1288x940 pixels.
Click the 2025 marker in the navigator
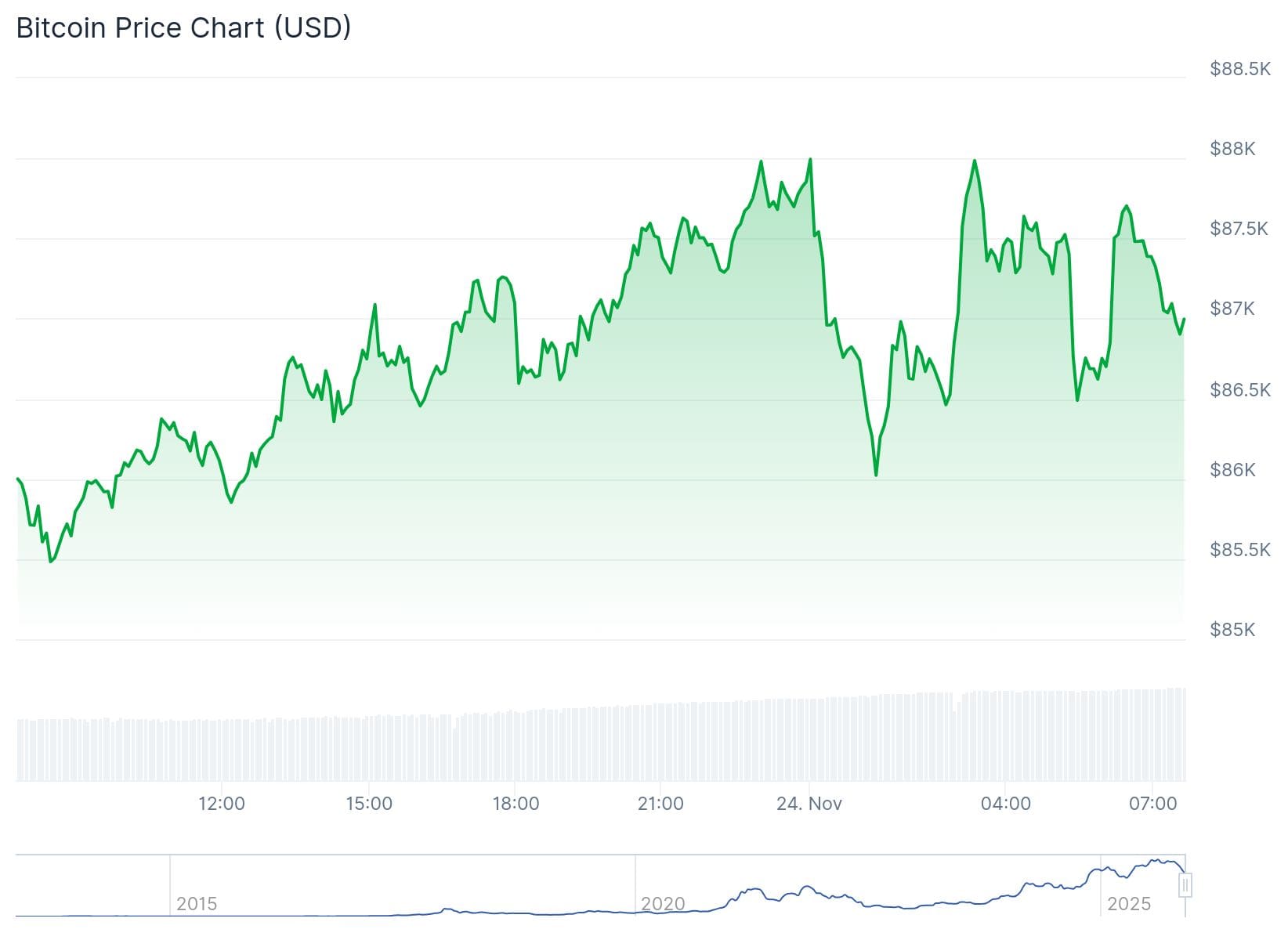(1129, 904)
